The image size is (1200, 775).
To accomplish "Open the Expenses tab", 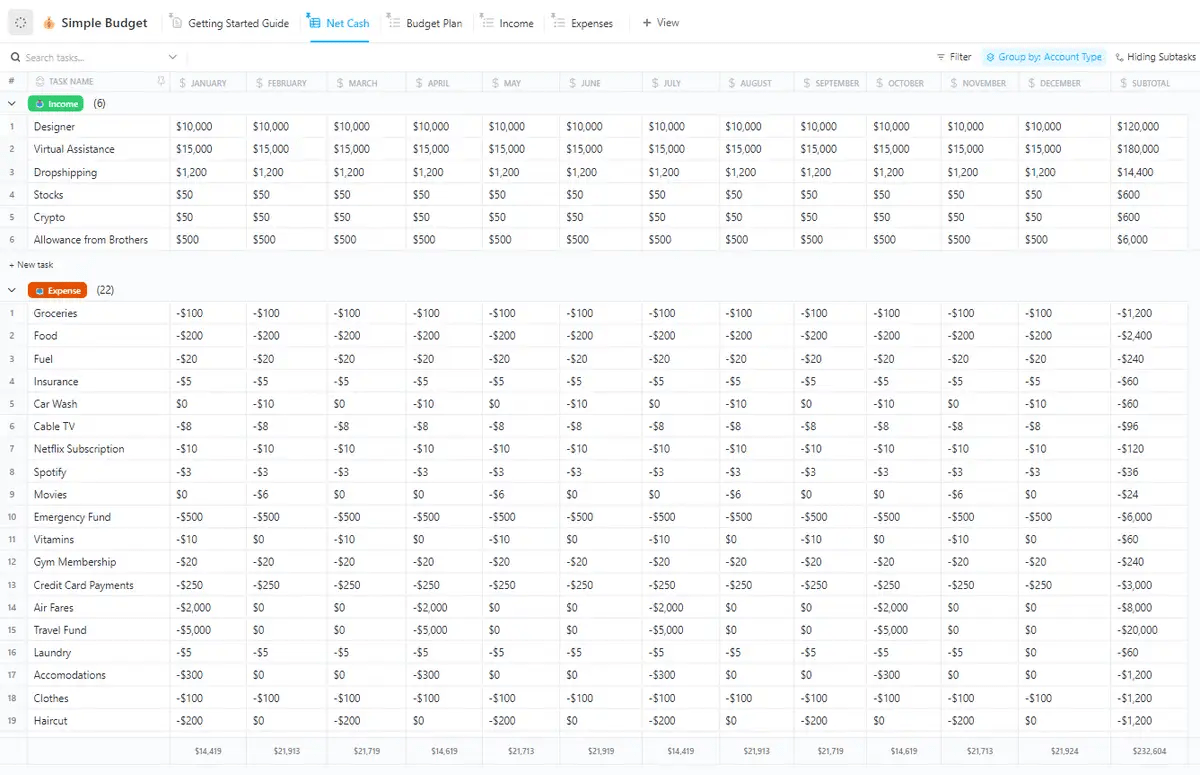I will pos(592,23).
